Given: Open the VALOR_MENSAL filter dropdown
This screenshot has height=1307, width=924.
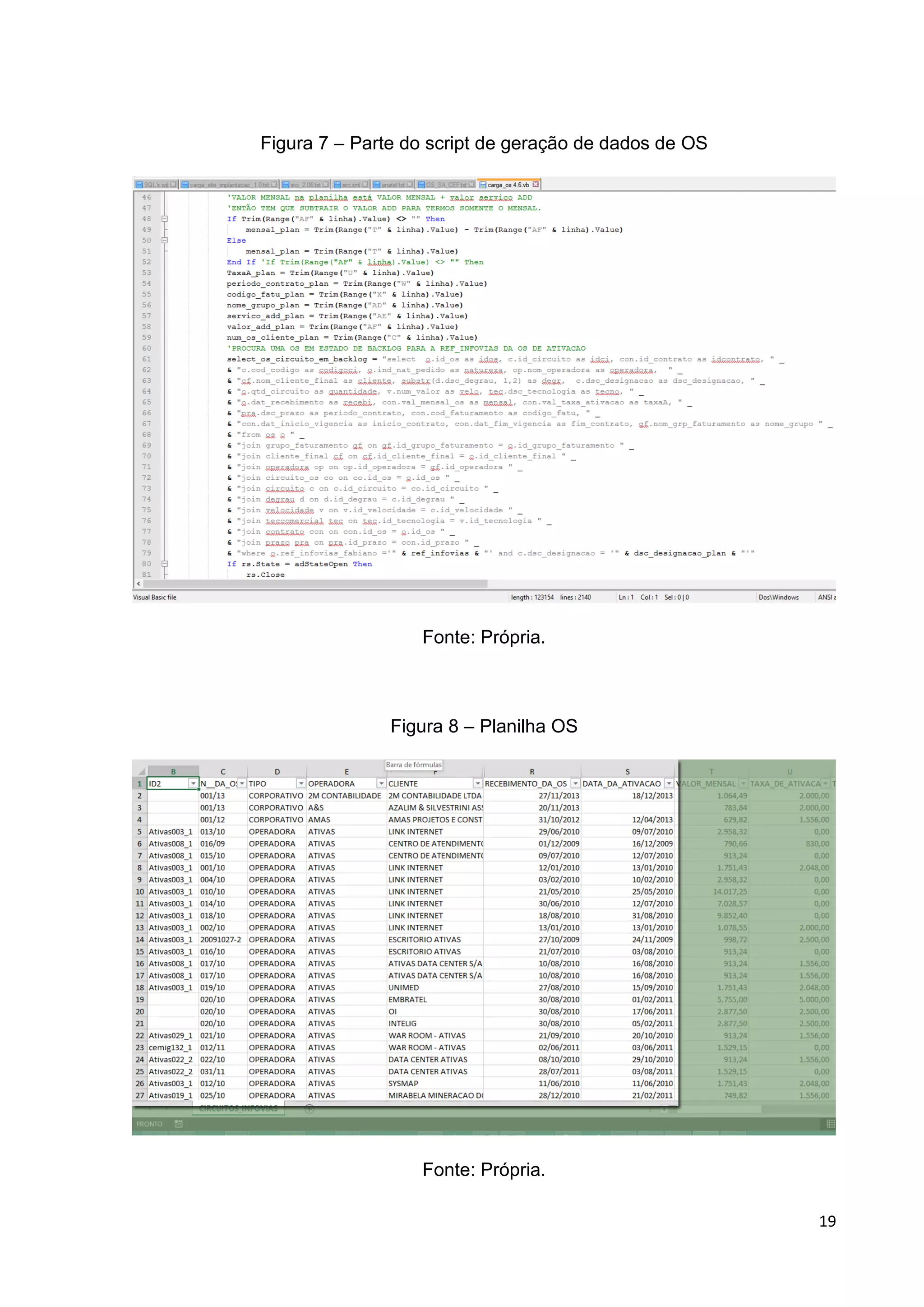Looking at the screenshot, I should pos(743,784).
